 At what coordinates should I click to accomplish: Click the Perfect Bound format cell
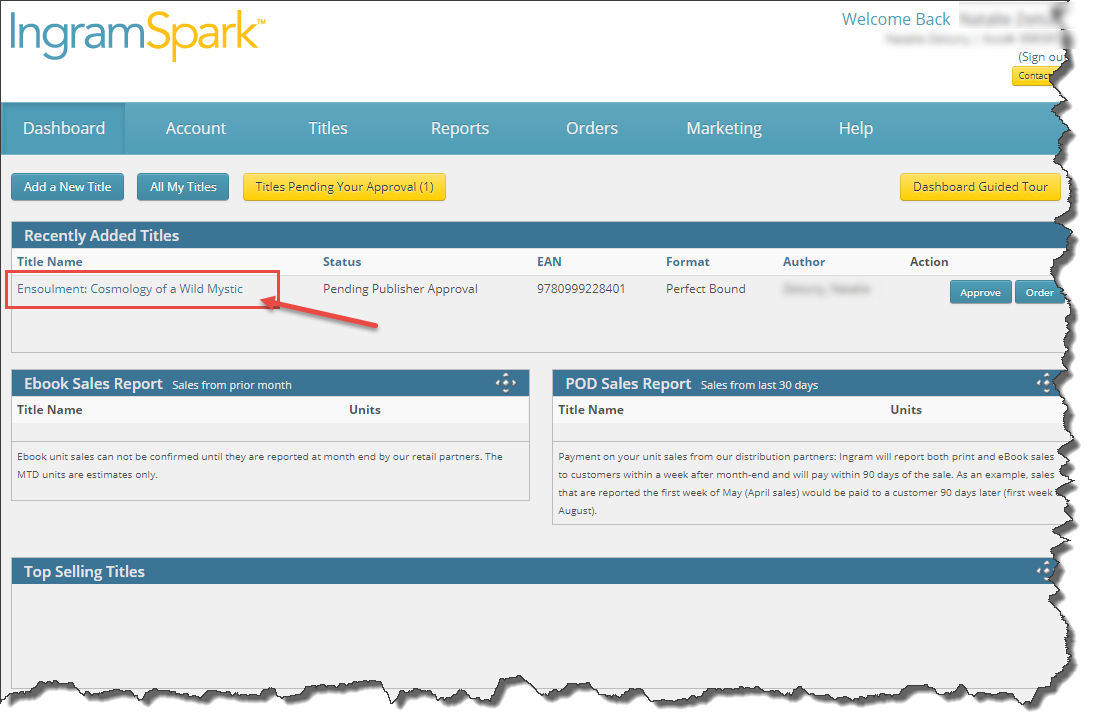706,289
